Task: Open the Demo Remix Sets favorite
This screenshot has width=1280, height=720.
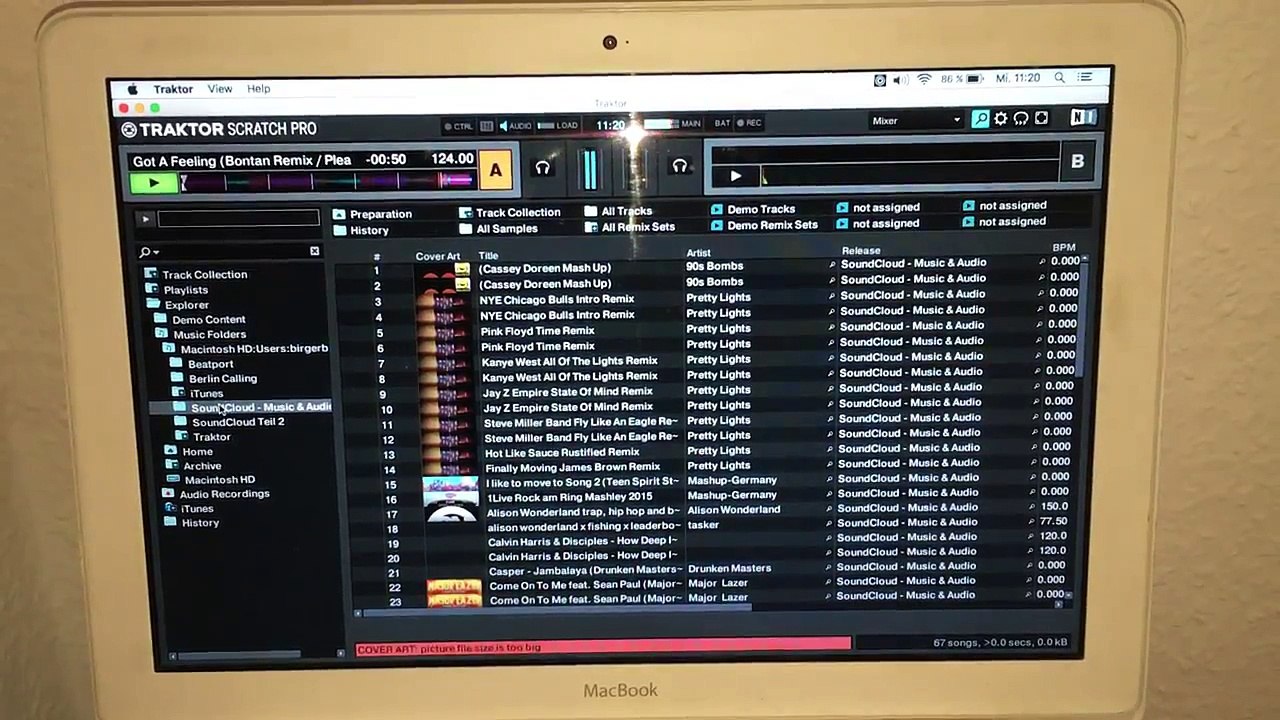Action: tap(764, 225)
